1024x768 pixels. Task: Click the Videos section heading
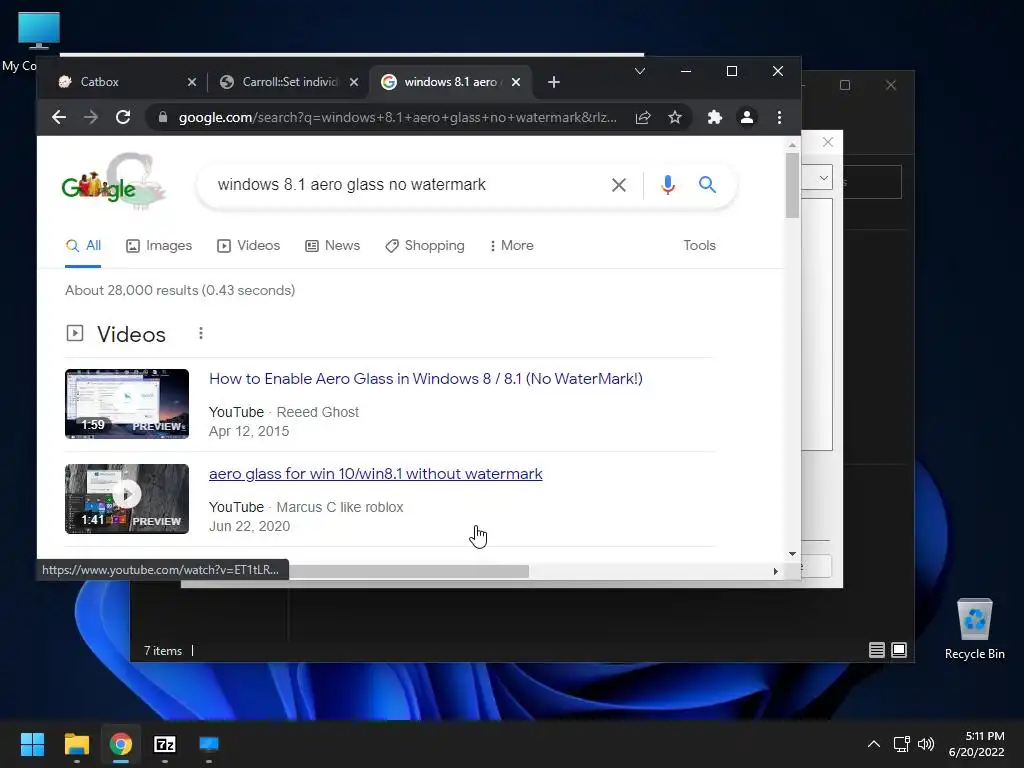point(131,334)
